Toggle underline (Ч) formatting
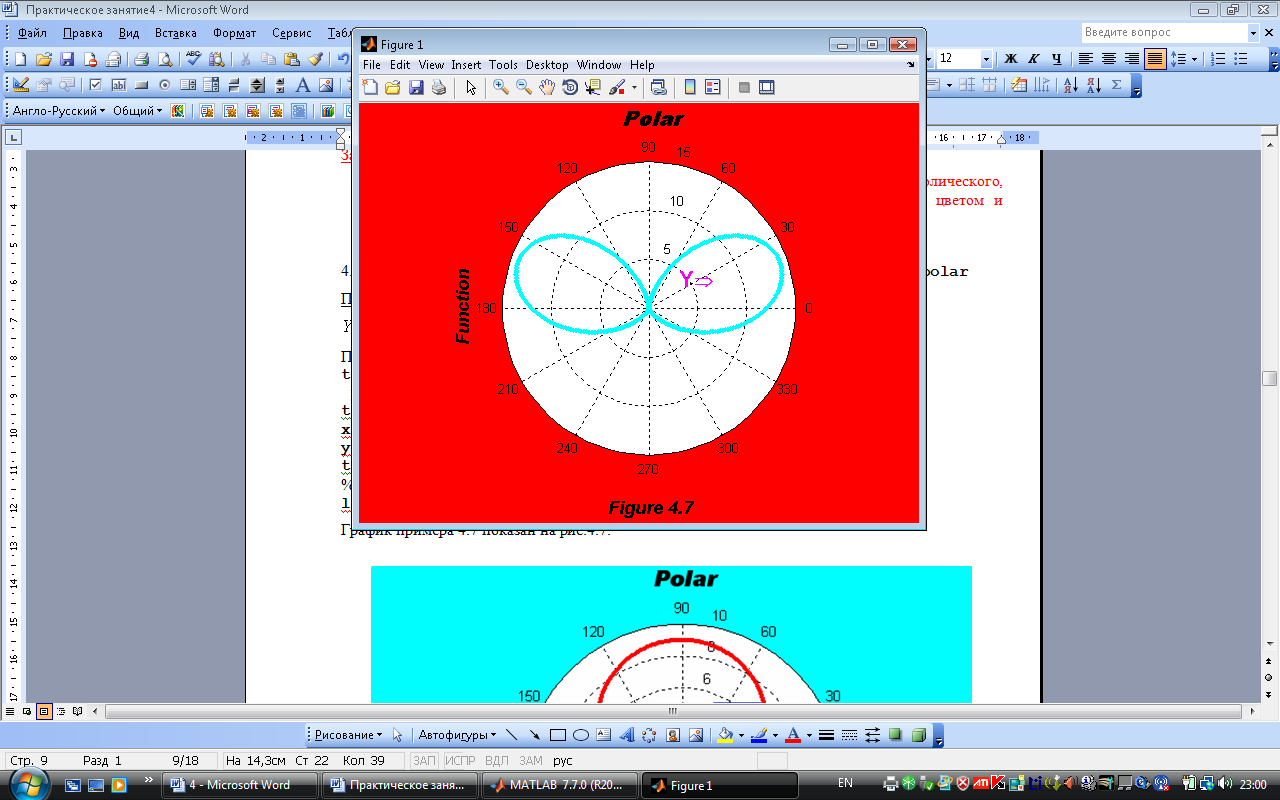Viewport: 1280px width, 800px height. click(1057, 59)
